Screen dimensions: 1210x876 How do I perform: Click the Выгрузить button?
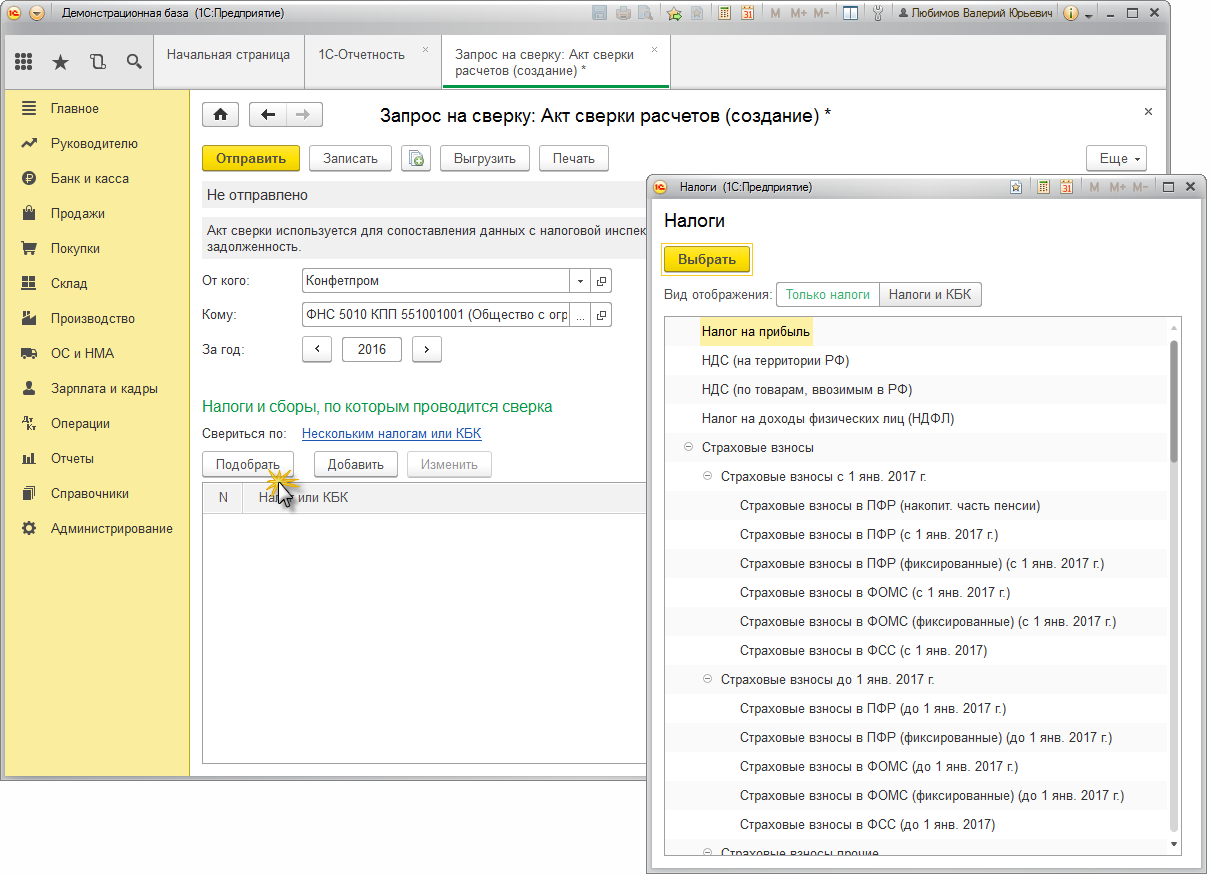(484, 158)
